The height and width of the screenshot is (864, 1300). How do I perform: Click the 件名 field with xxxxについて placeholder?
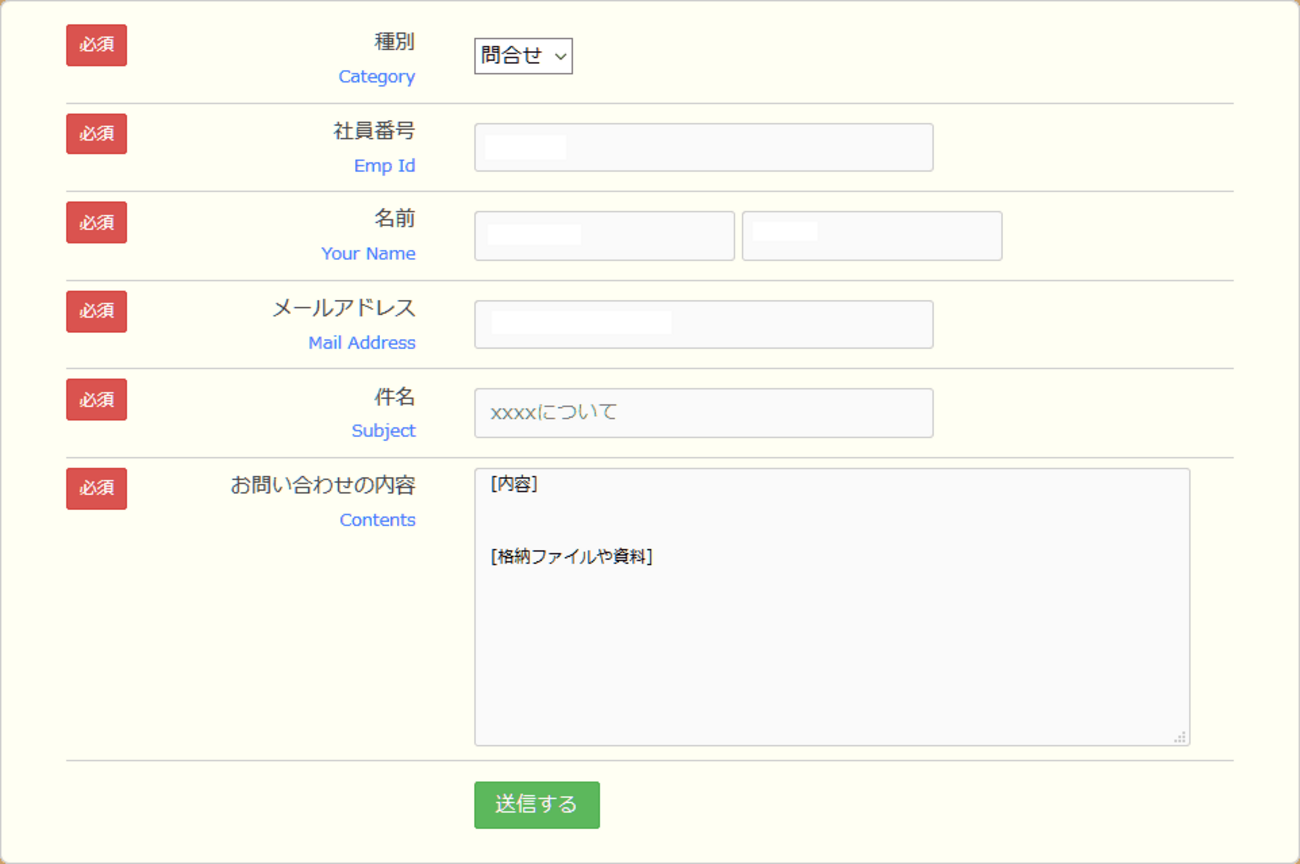703,413
